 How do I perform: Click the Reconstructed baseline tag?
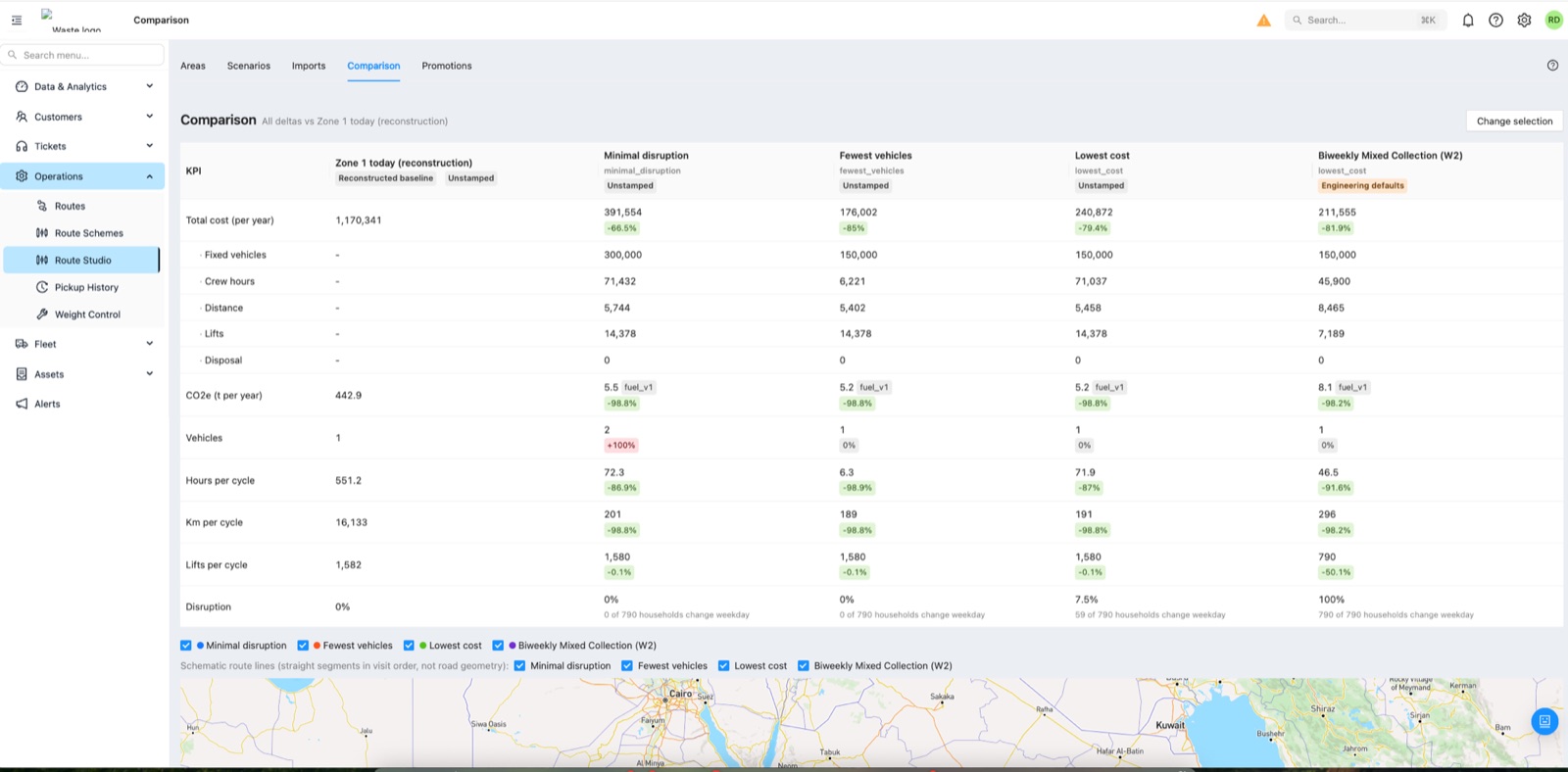pyautogui.click(x=386, y=178)
